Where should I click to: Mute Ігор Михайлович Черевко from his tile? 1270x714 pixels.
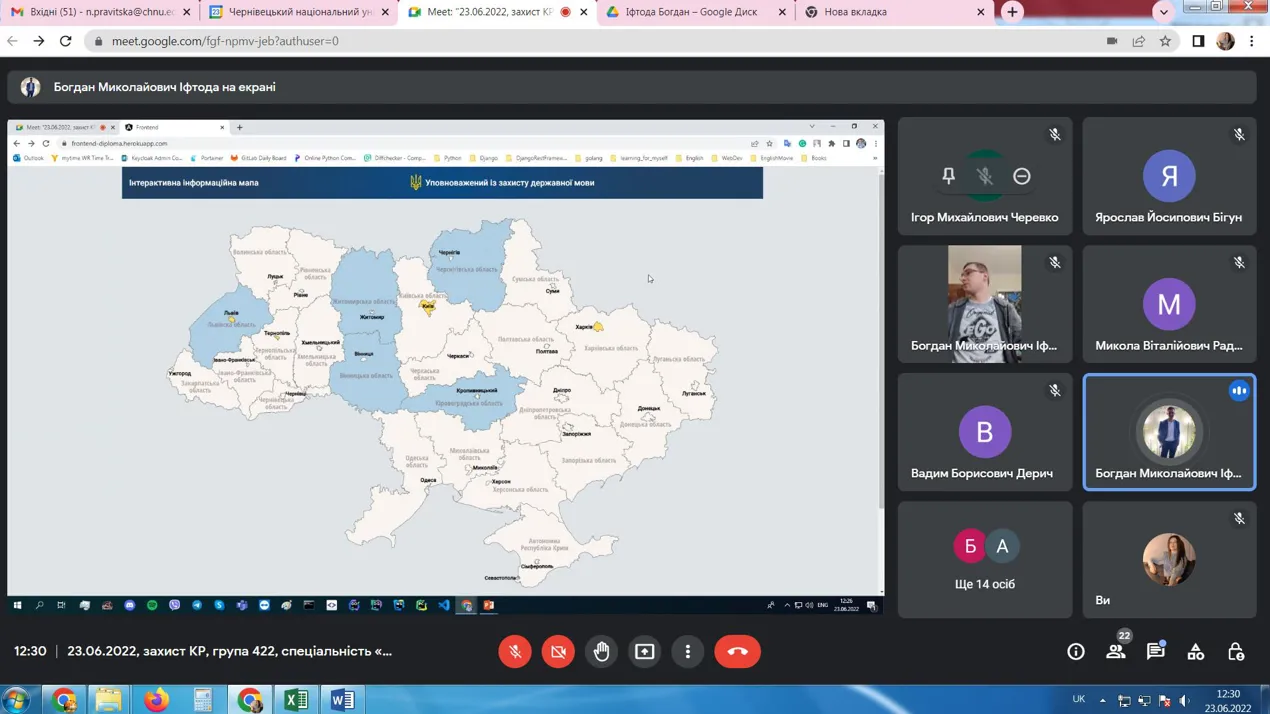[x=985, y=176]
